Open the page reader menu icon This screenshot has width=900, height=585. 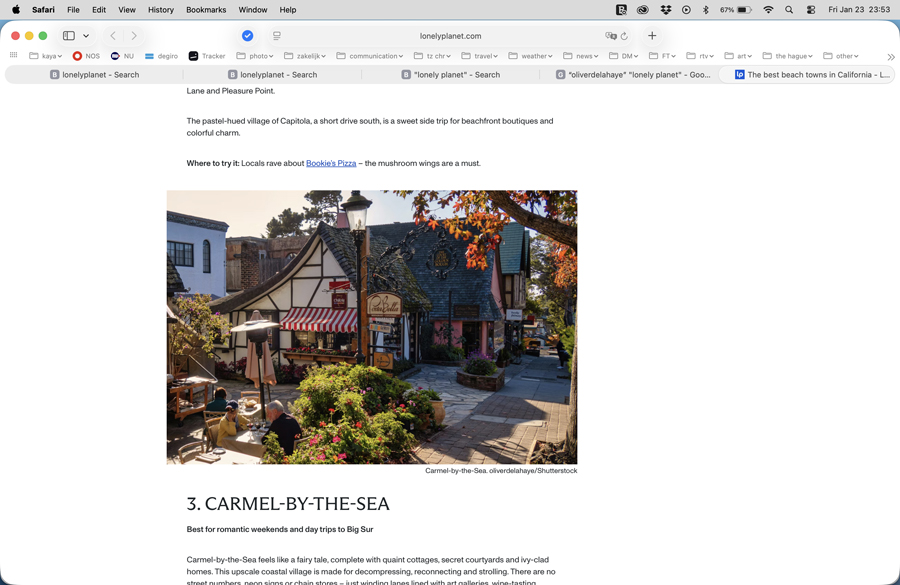click(277, 36)
